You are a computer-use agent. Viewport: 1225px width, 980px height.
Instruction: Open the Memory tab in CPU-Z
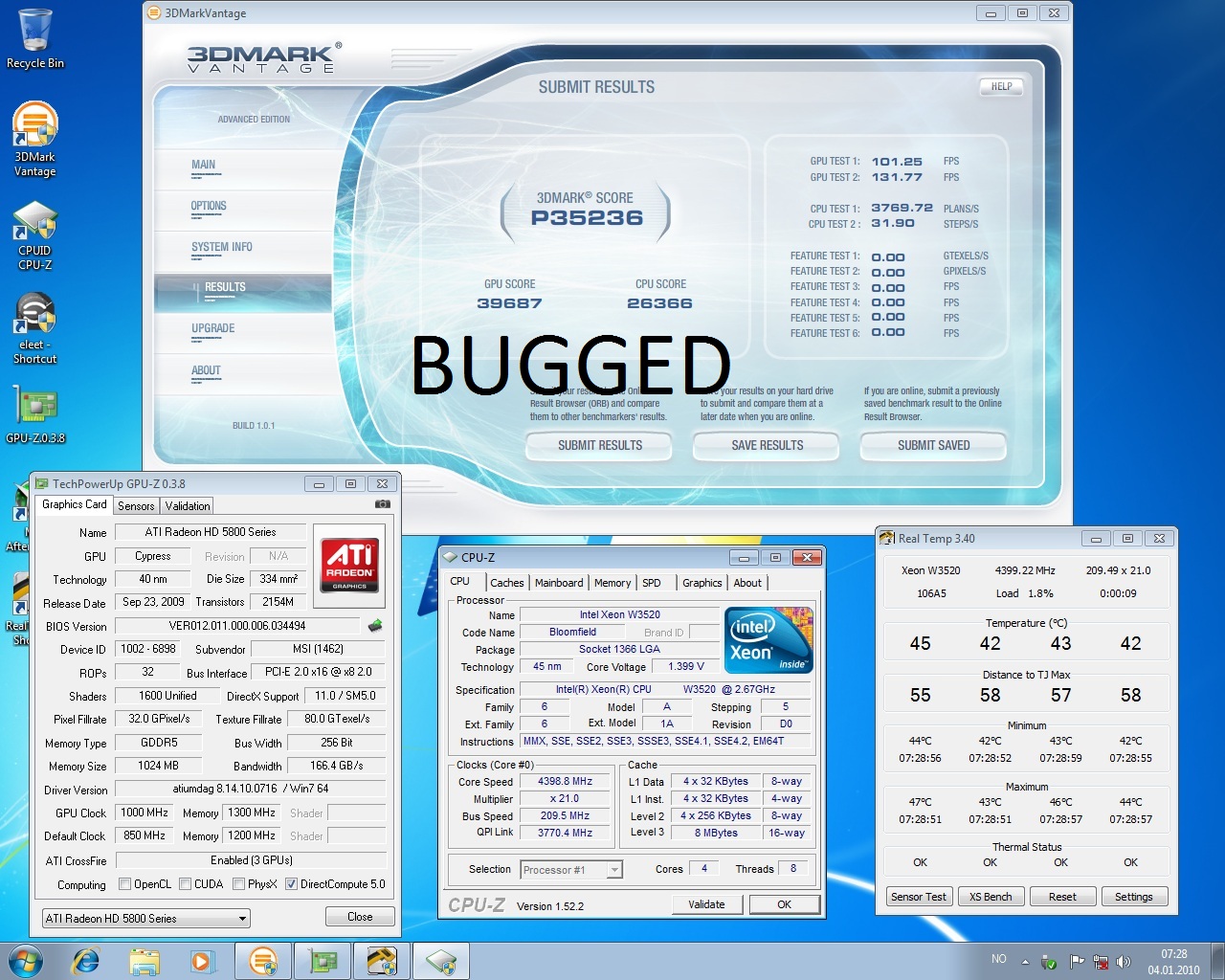(612, 583)
